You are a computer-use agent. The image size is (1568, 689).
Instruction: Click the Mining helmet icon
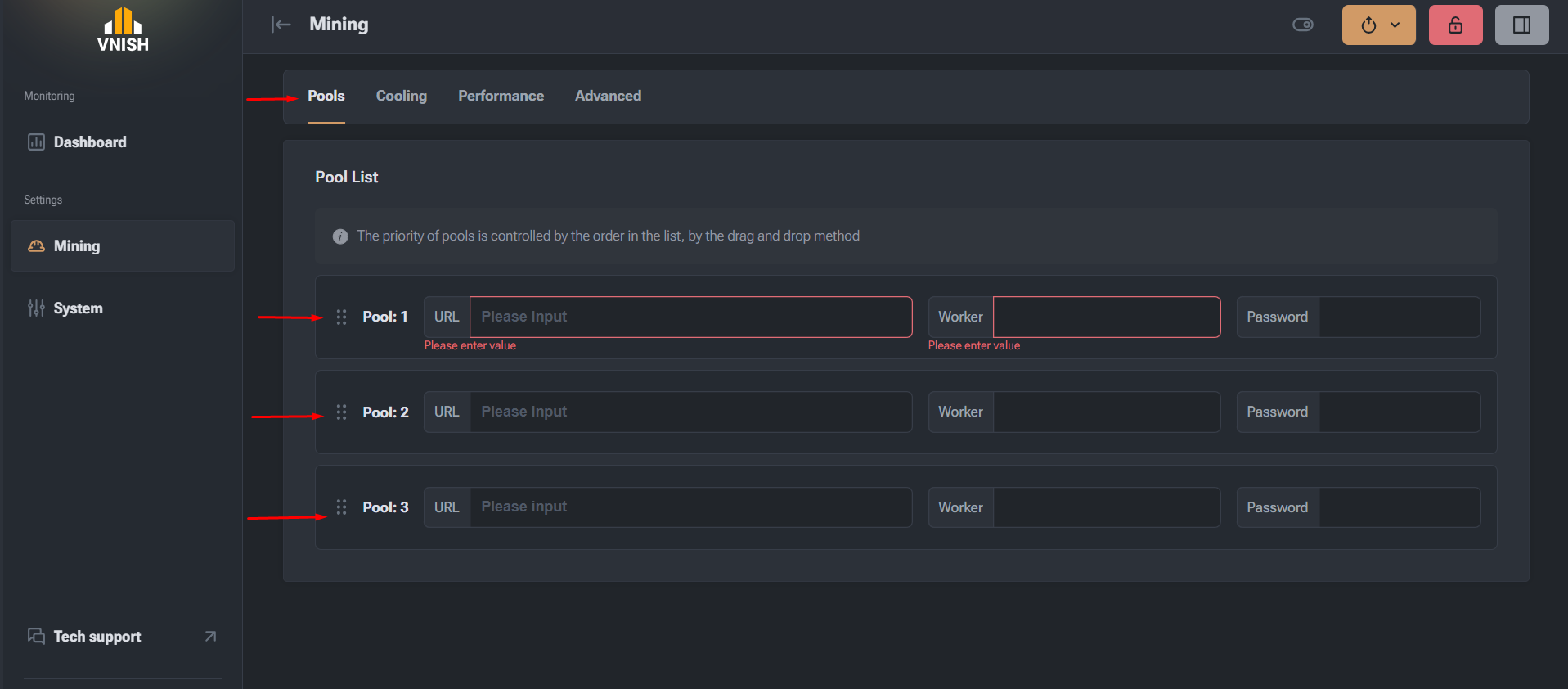coord(36,245)
